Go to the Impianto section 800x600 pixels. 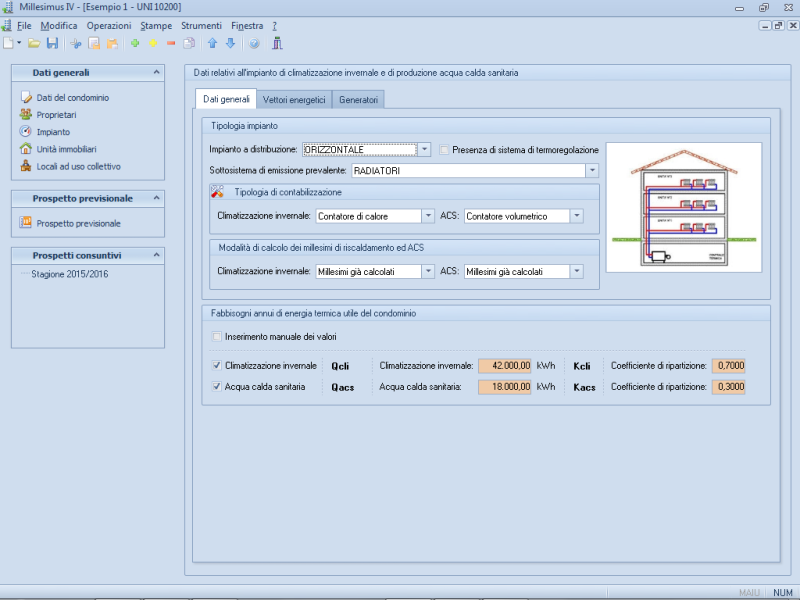[x=53, y=132]
